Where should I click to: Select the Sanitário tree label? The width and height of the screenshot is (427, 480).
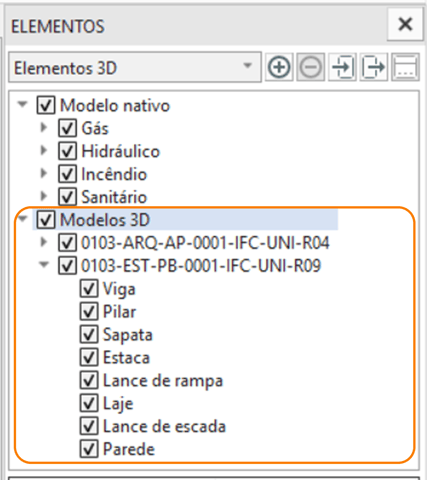click(x=114, y=197)
